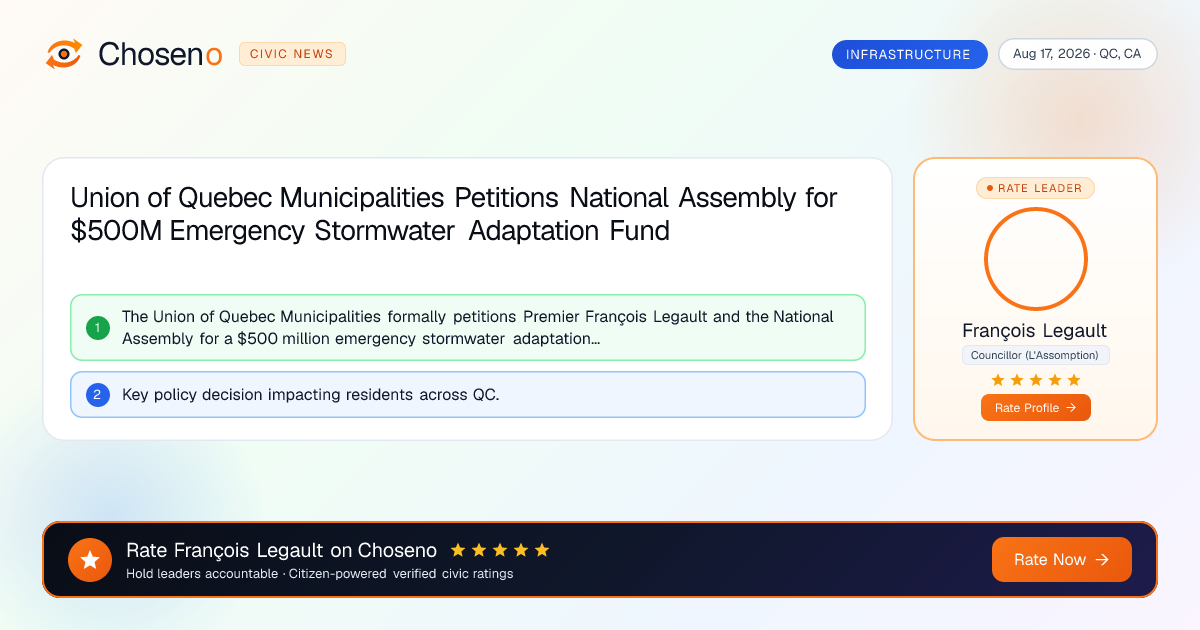1200x630 pixels.
Task: Open the circular leader profile photo
Action: click(1035, 259)
